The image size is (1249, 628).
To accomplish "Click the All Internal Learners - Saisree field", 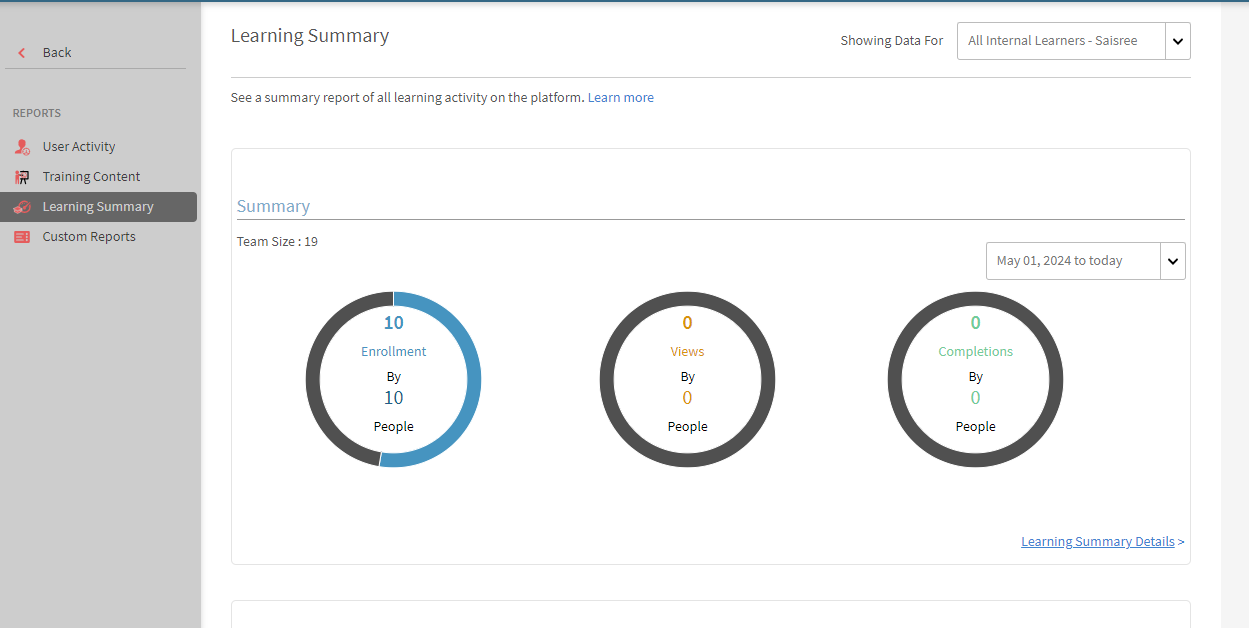I will (1060, 41).
